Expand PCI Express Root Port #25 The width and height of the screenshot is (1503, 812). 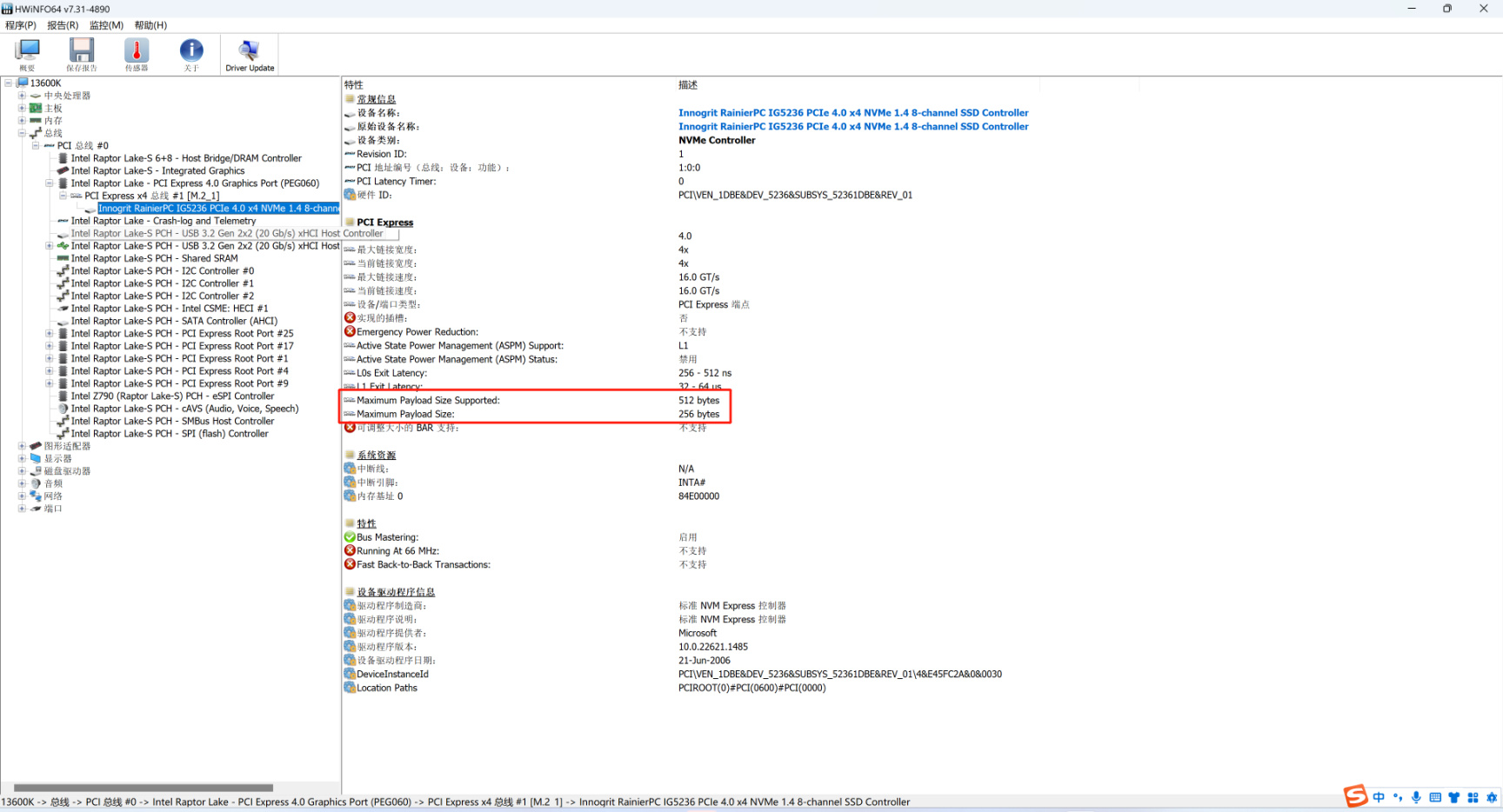click(x=50, y=334)
